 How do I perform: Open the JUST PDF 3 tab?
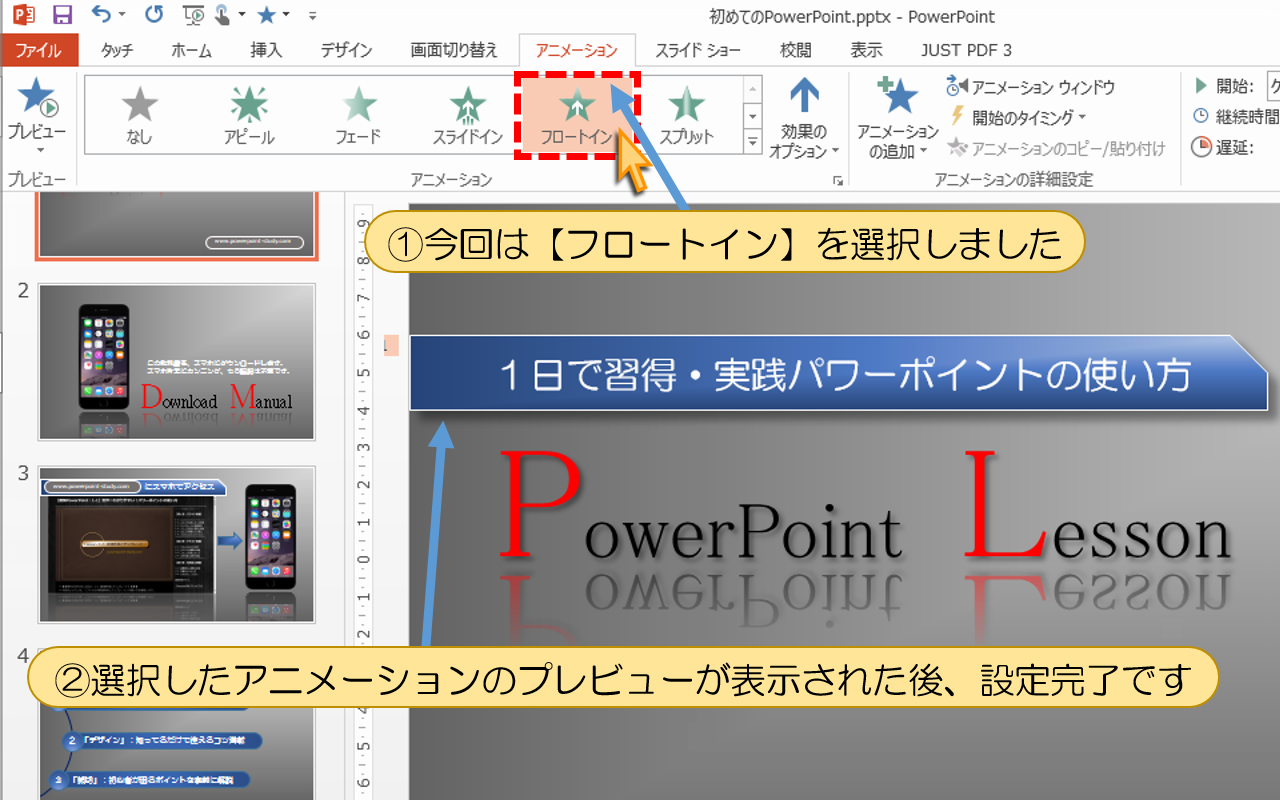(x=966, y=50)
